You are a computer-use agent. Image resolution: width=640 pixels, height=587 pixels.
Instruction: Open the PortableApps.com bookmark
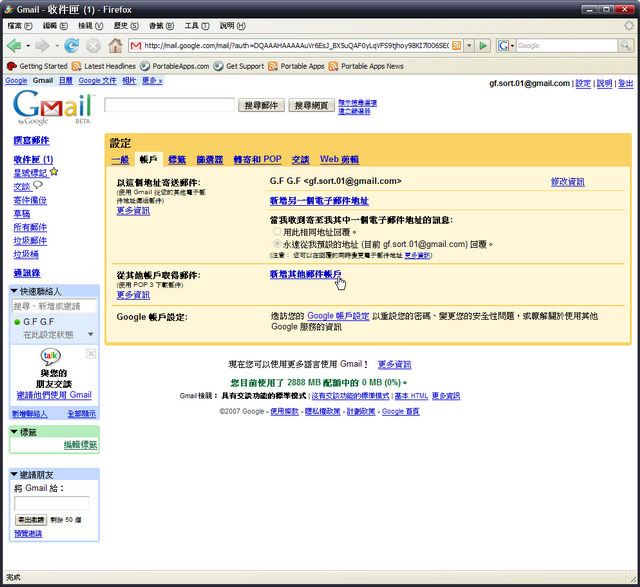(175, 66)
